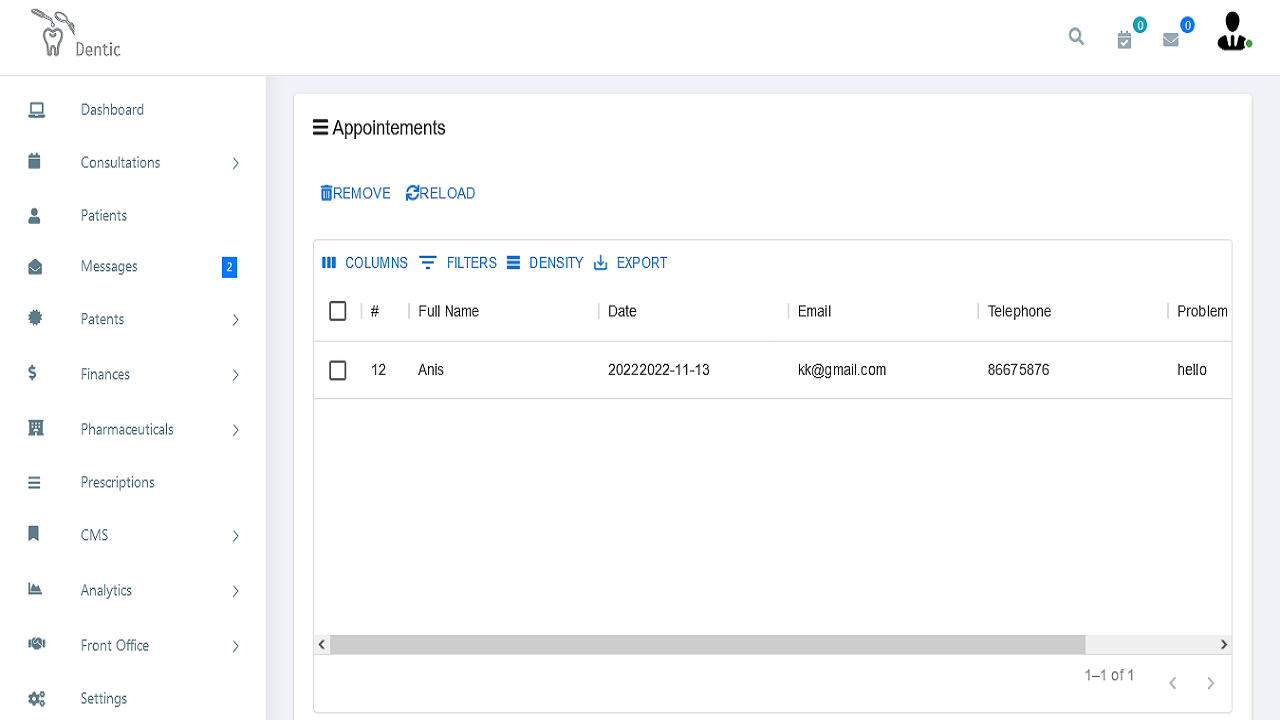Click the search magnifier icon
This screenshot has height=720, width=1280.
point(1076,37)
